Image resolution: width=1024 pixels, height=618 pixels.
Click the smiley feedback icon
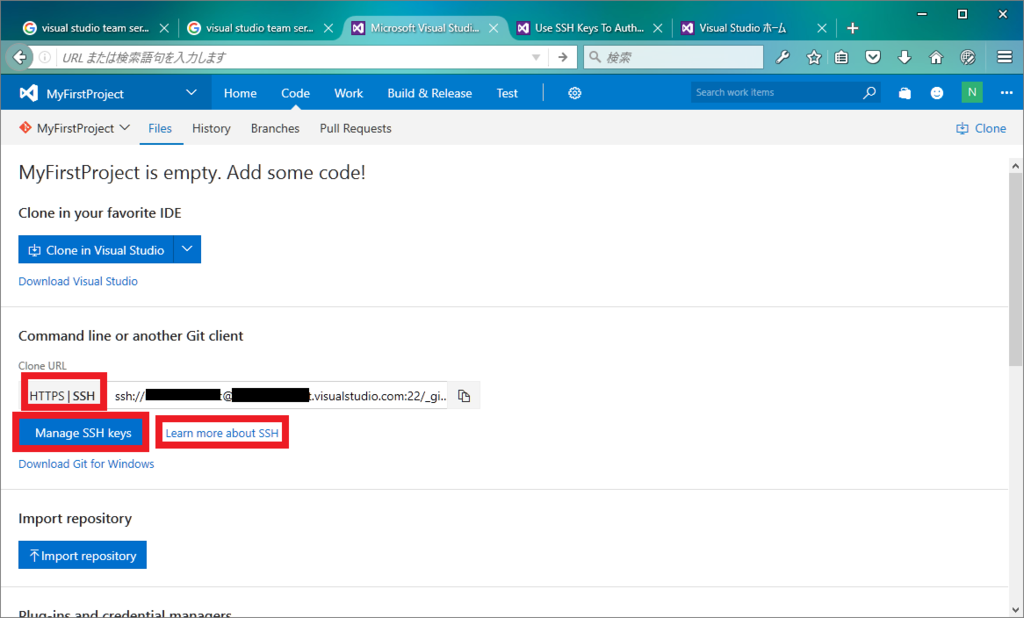(936, 93)
